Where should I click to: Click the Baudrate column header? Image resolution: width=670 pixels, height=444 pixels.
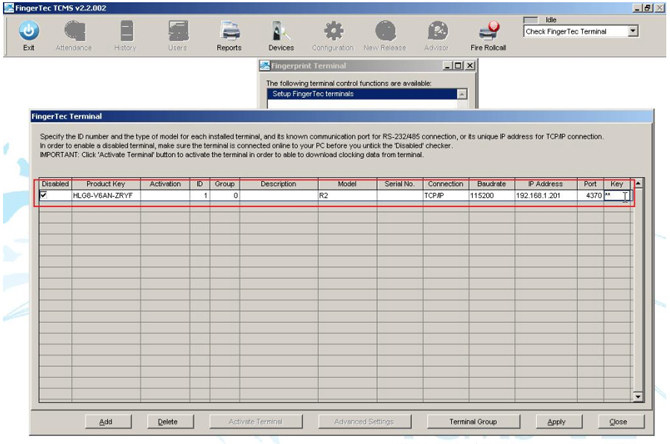pyautogui.click(x=491, y=184)
